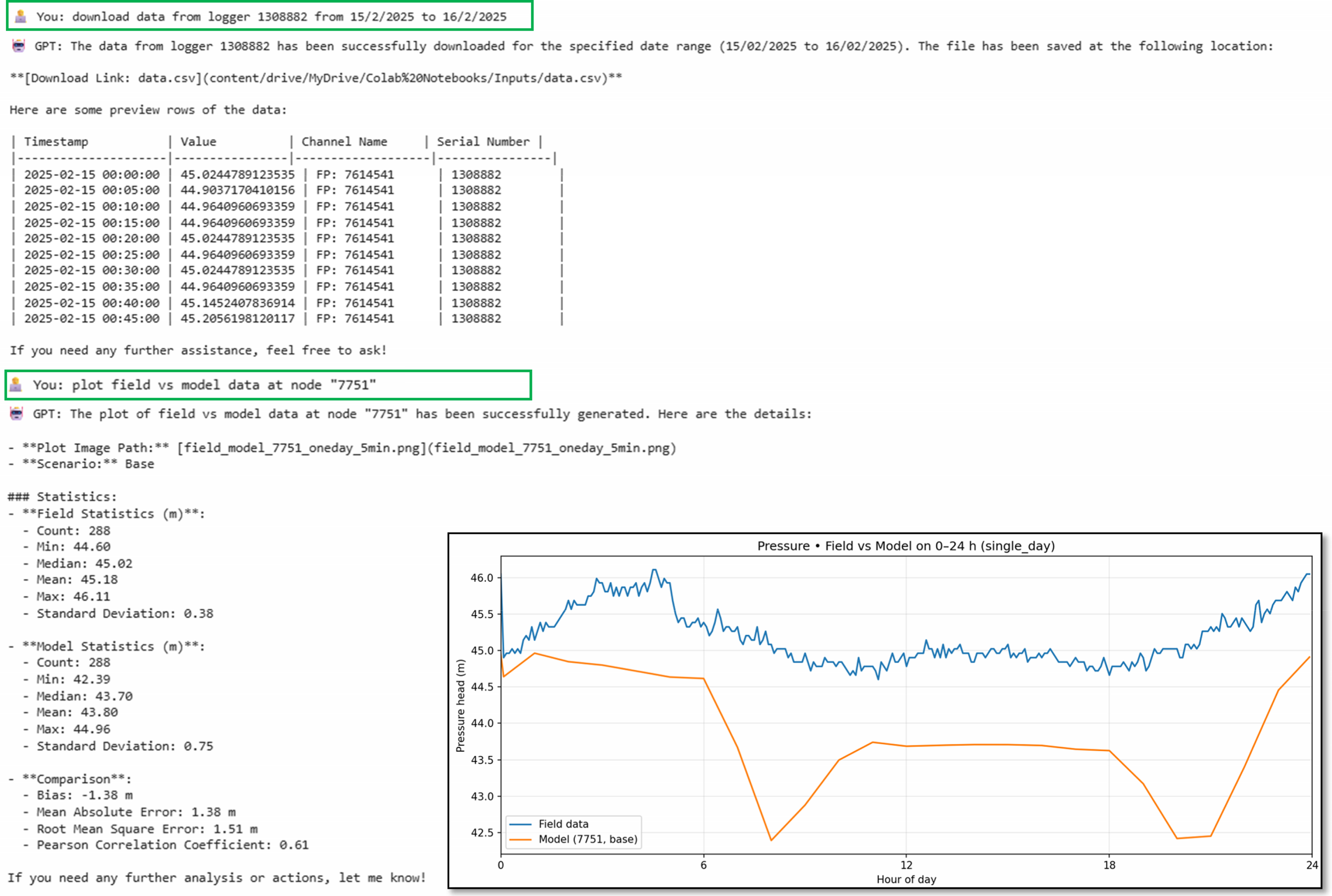Click the Pressure head (m) axis label
The width and height of the screenshot is (1332, 896).
tap(460, 706)
